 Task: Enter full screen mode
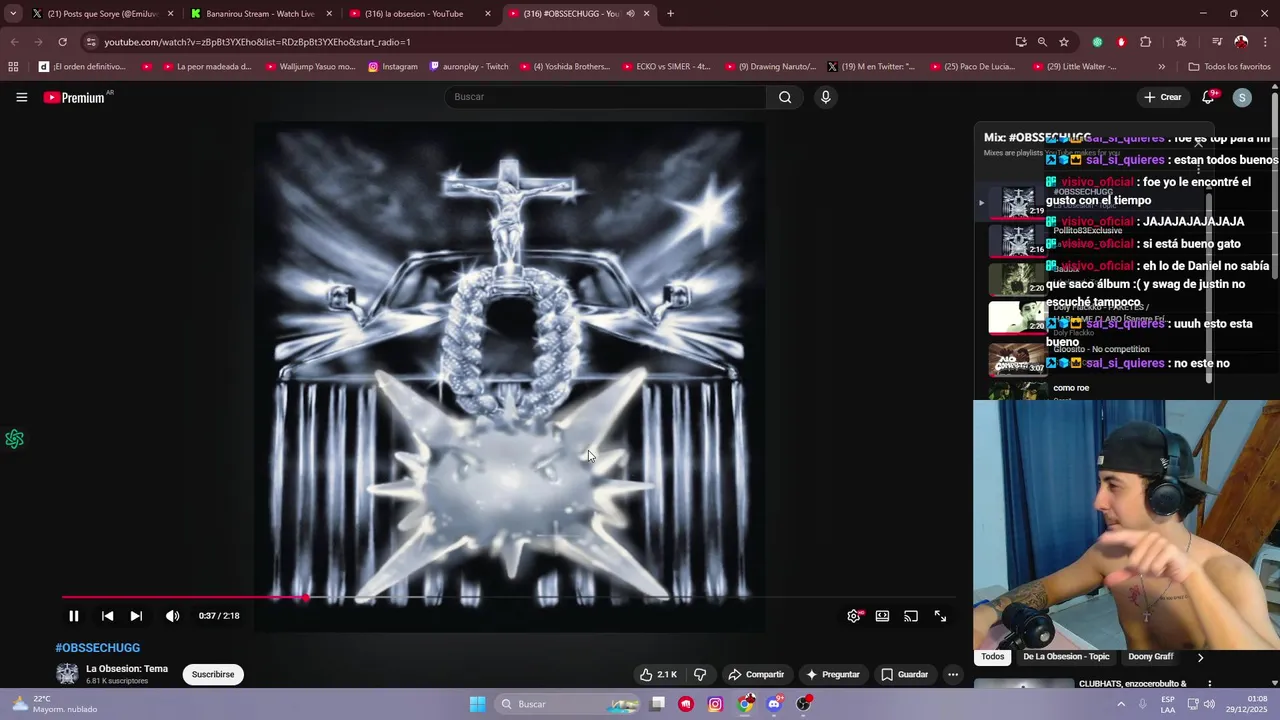point(940,616)
